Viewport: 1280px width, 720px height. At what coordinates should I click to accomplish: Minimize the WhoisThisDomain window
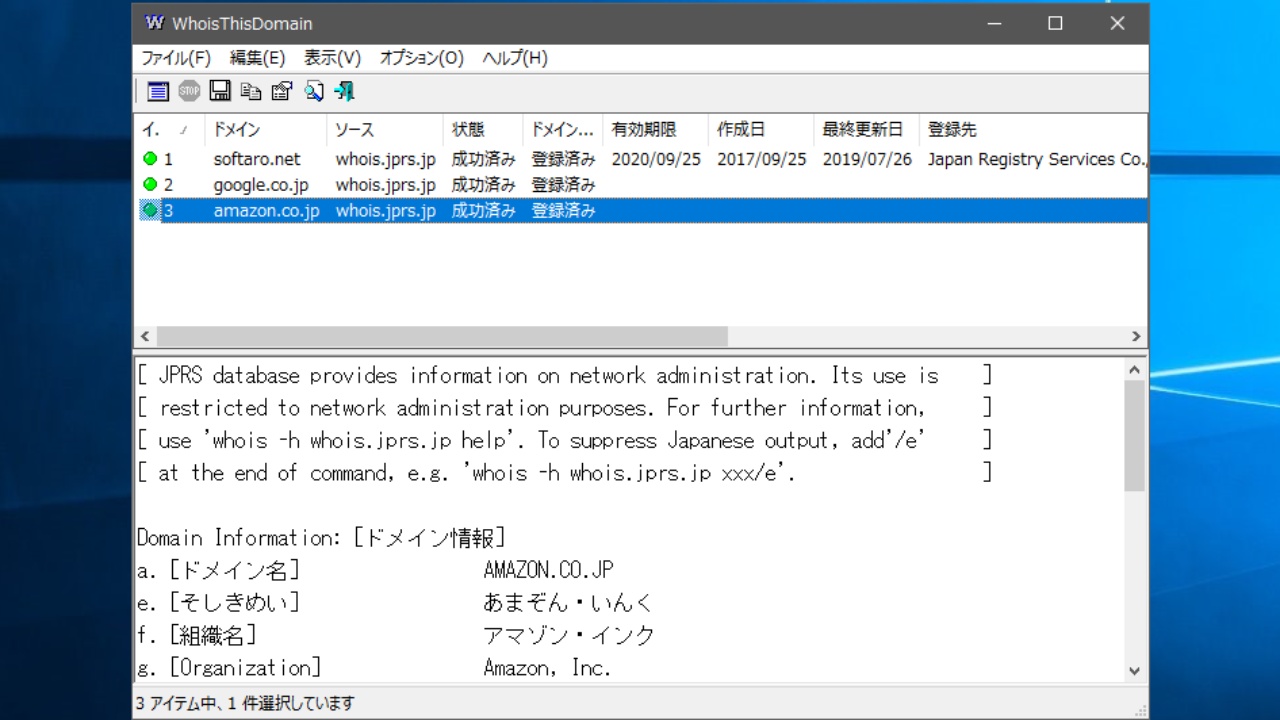993,23
